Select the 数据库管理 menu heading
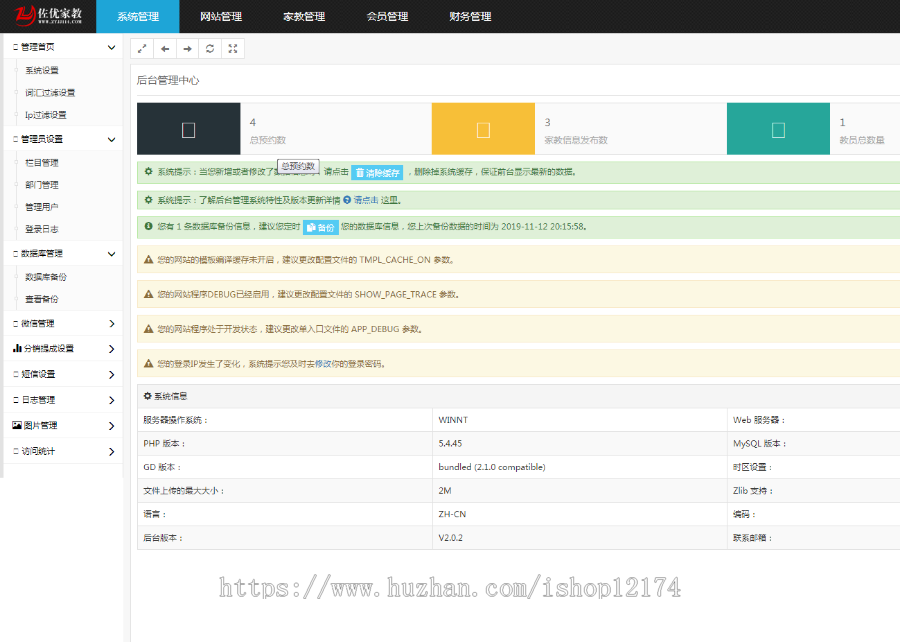The width and height of the screenshot is (900, 642). [42, 253]
